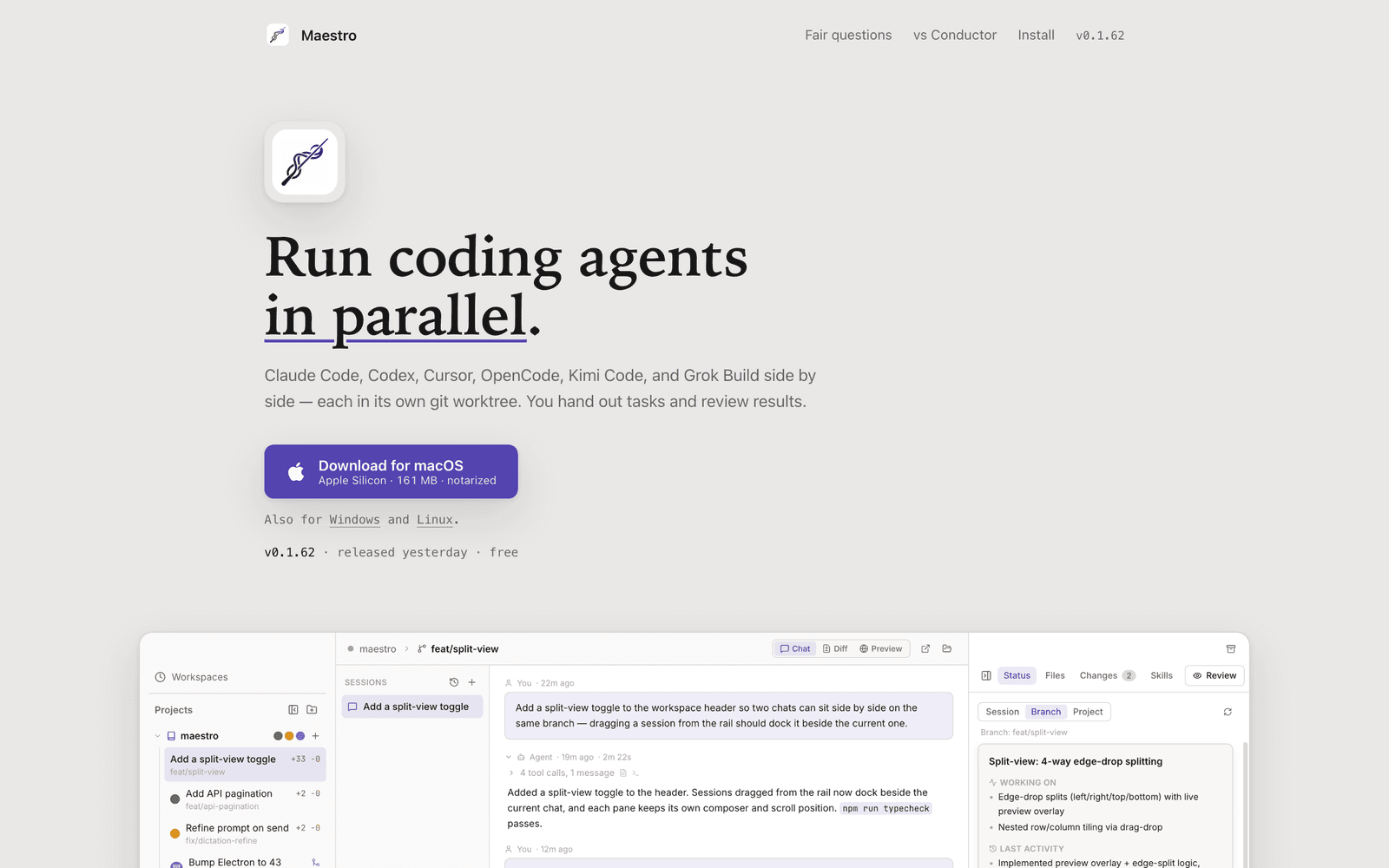Screen dimensions: 1389x868
Task: Click chat icon of Add a split-view toggle session
Action: click(352, 707)
